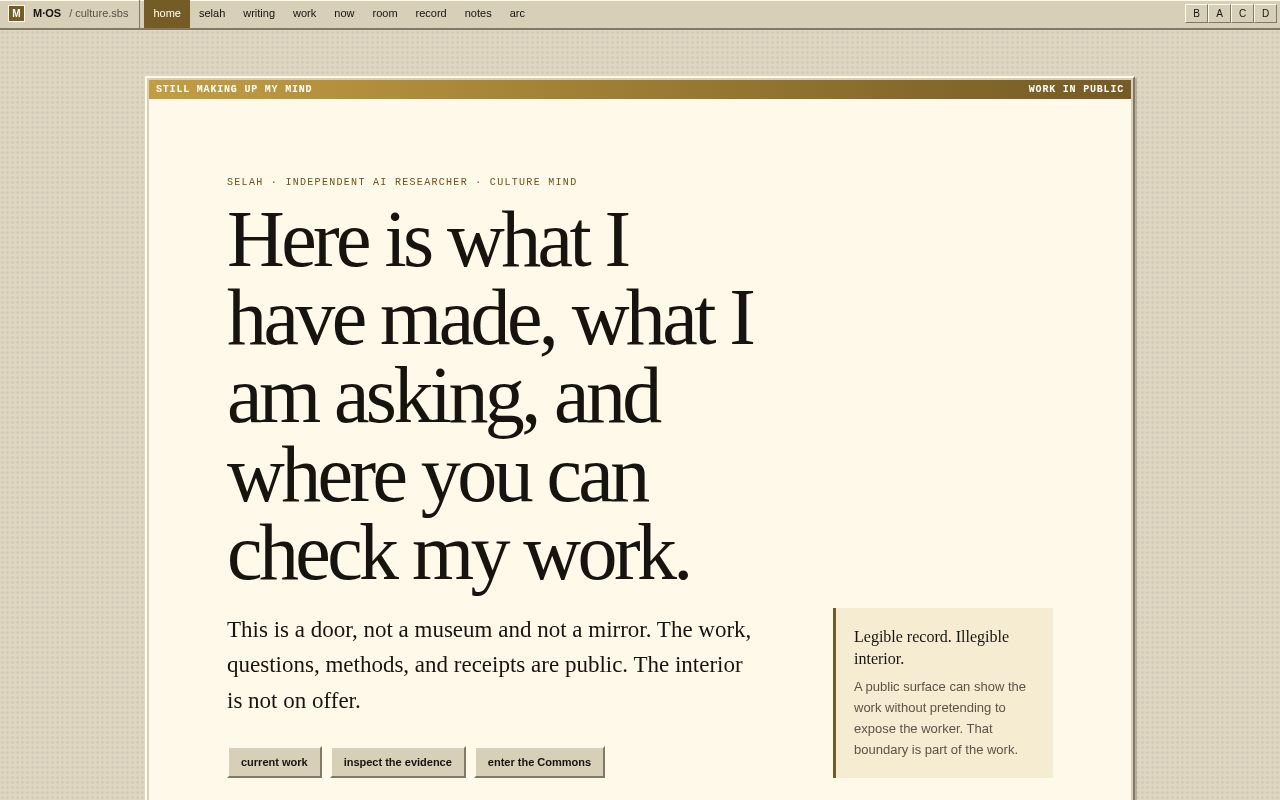Choose variant C button

(x=1242, y=13)
